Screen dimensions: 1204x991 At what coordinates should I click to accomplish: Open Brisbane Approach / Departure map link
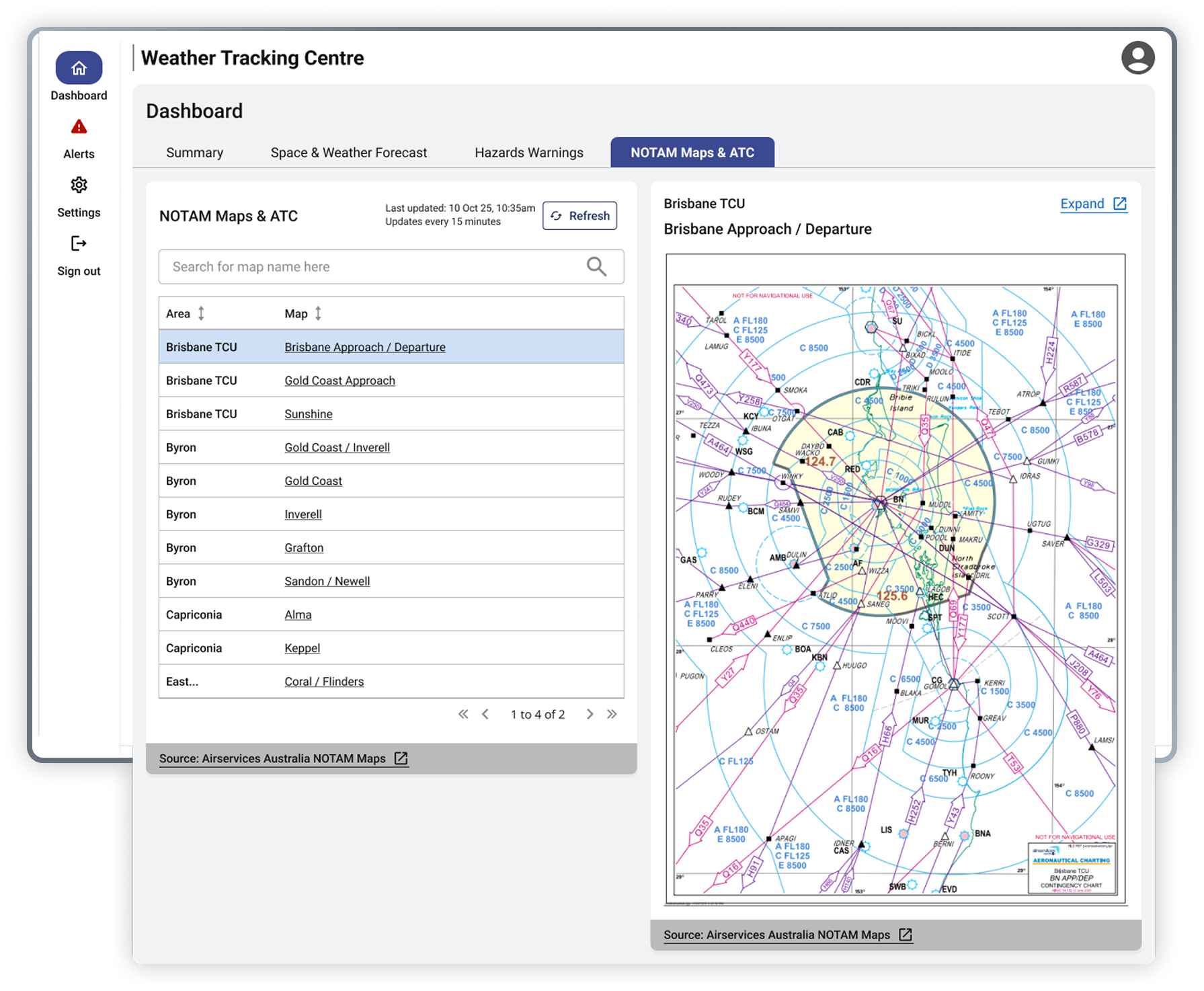(x=364, y=347)
